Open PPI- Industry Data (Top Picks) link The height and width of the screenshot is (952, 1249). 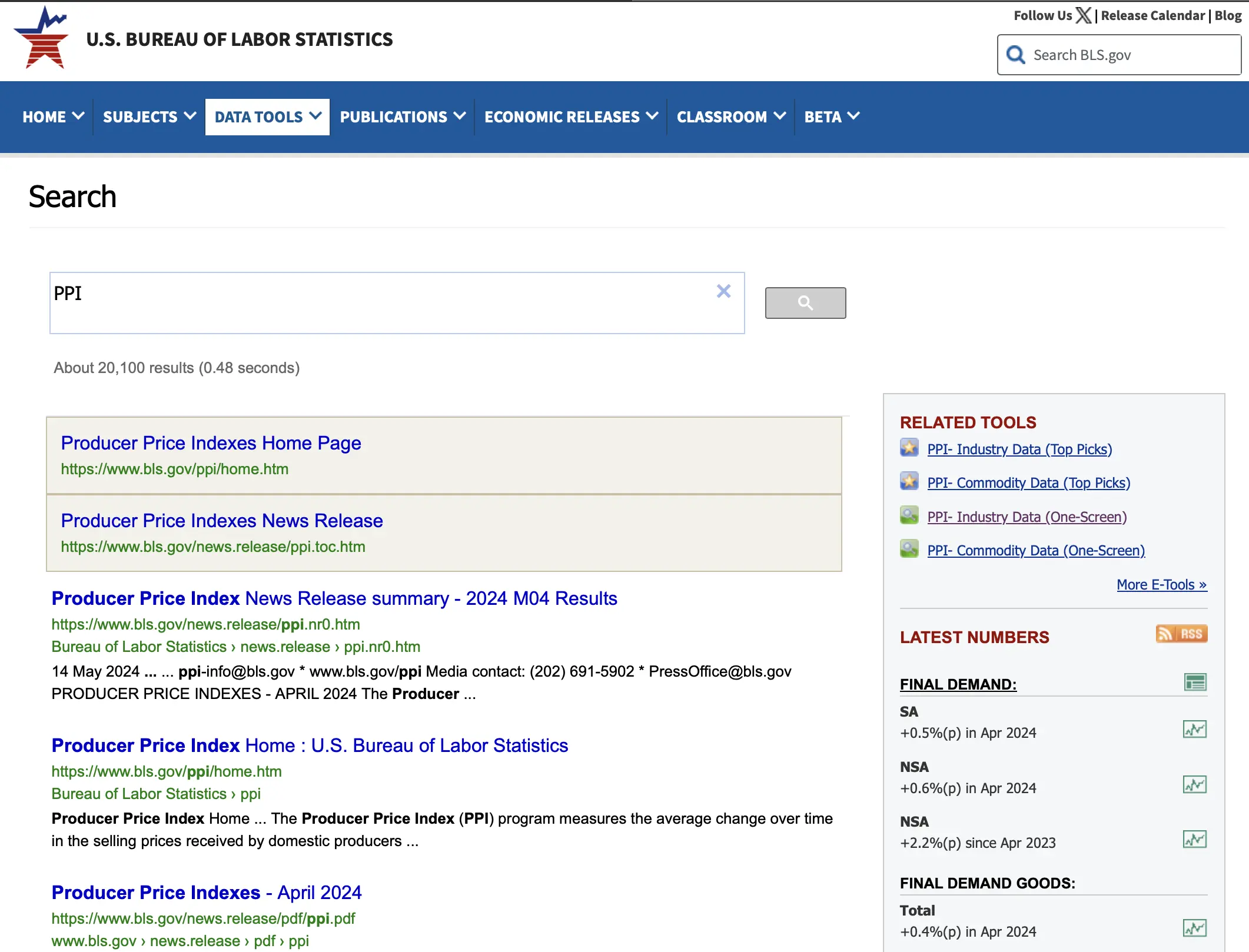tap(1019, 450)
